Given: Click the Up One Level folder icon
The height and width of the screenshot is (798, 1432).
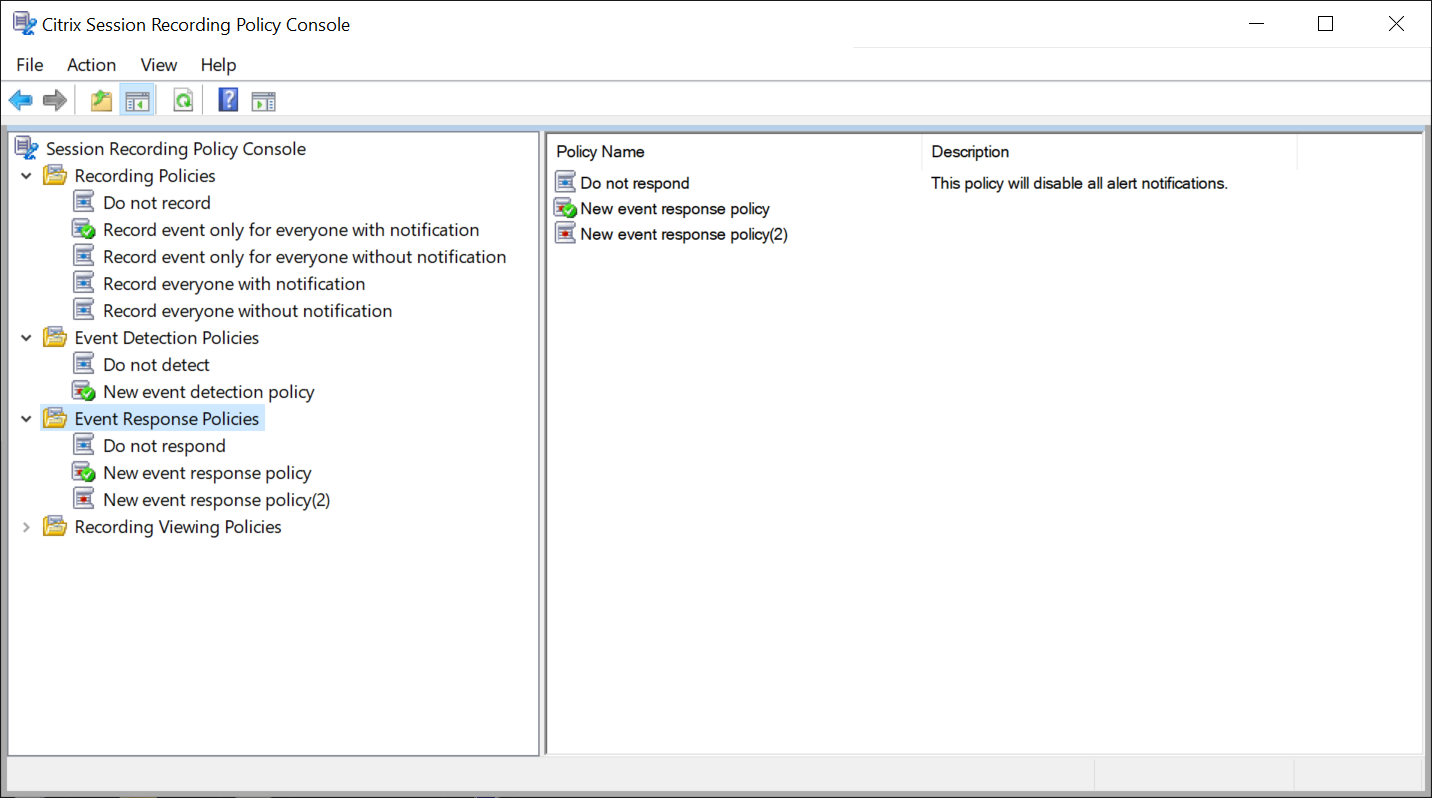Looking at the screenshot, I should (x=101, y=100).
